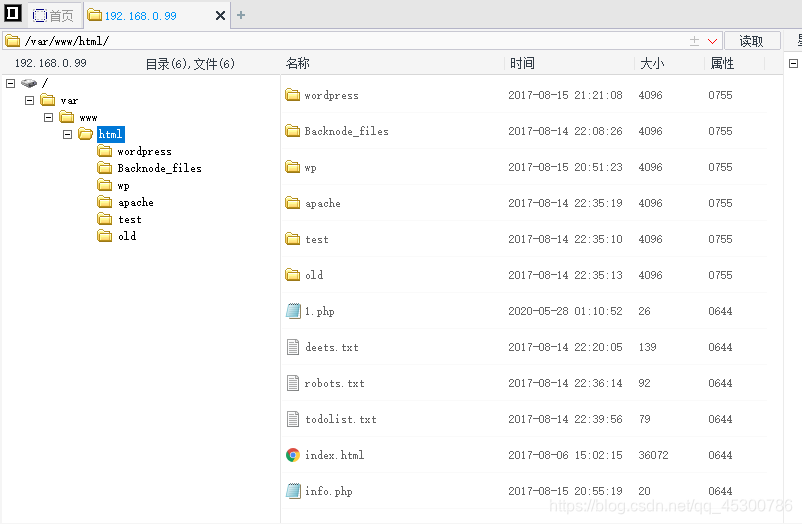Click apache folder icon in file list

pyautogui.click(x=293, y=203)
